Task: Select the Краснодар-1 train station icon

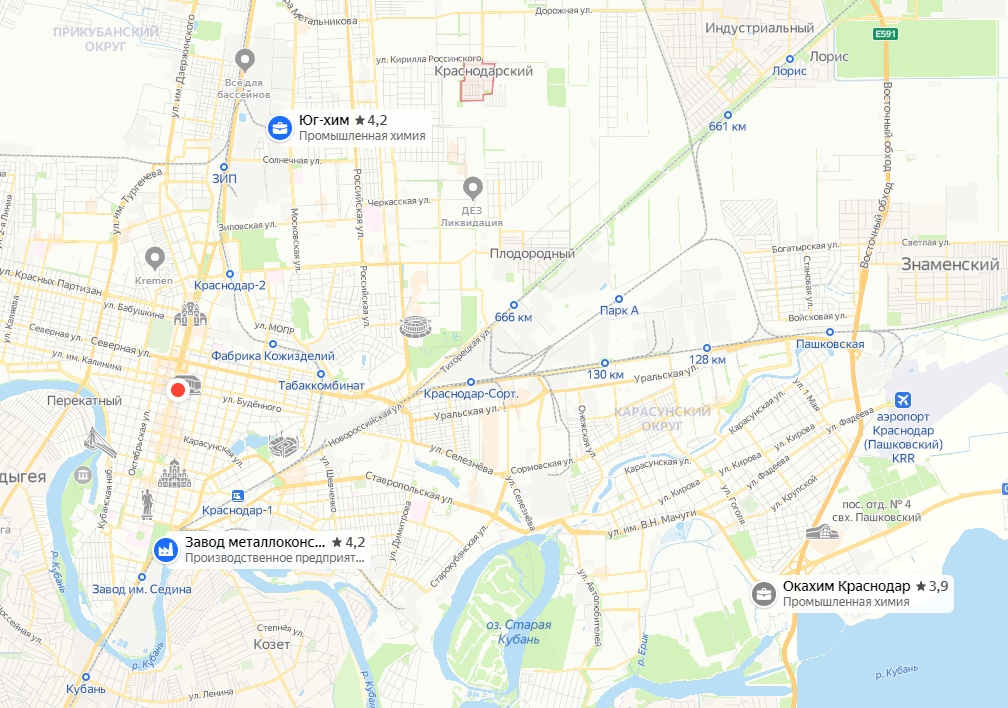Action: coord(238,496)
